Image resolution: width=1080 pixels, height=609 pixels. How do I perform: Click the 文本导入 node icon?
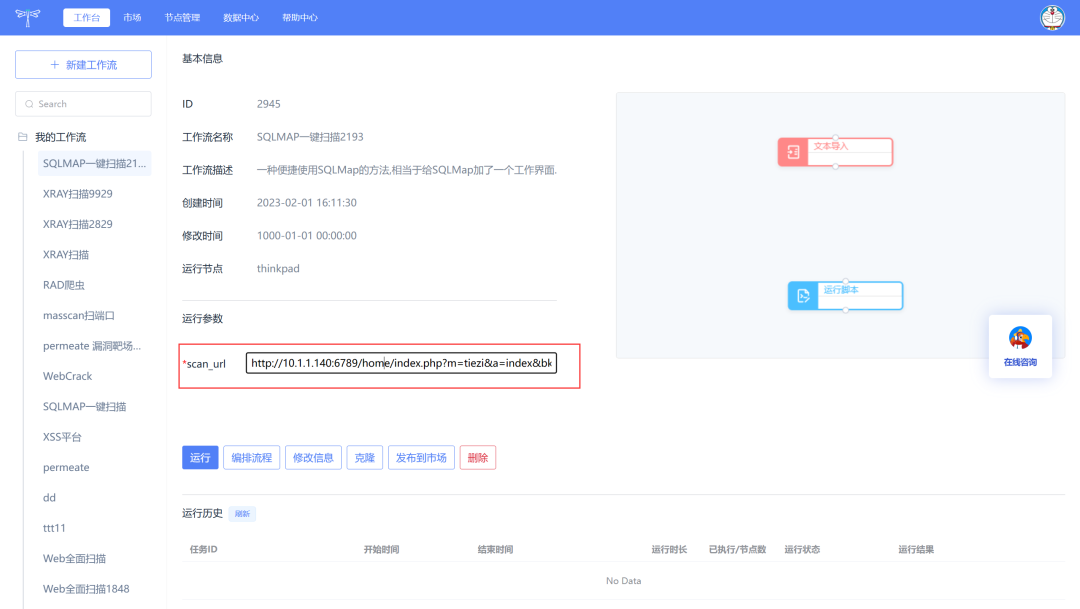coord(793,152)
